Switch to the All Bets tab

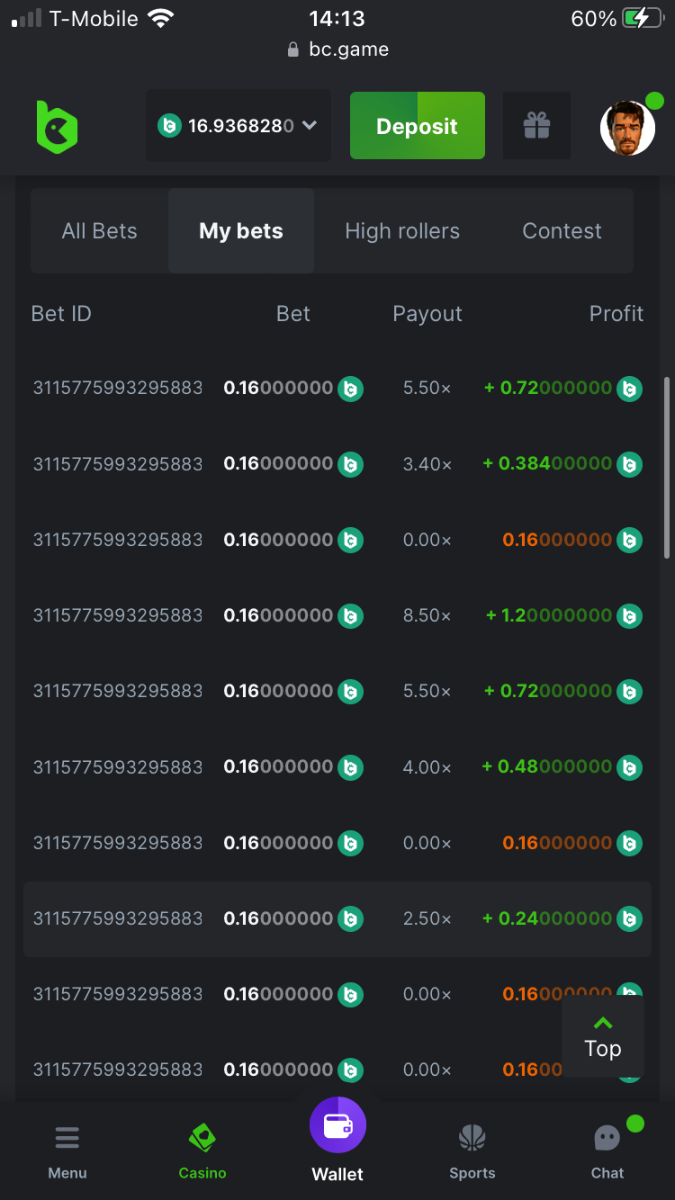pos(99,231)
